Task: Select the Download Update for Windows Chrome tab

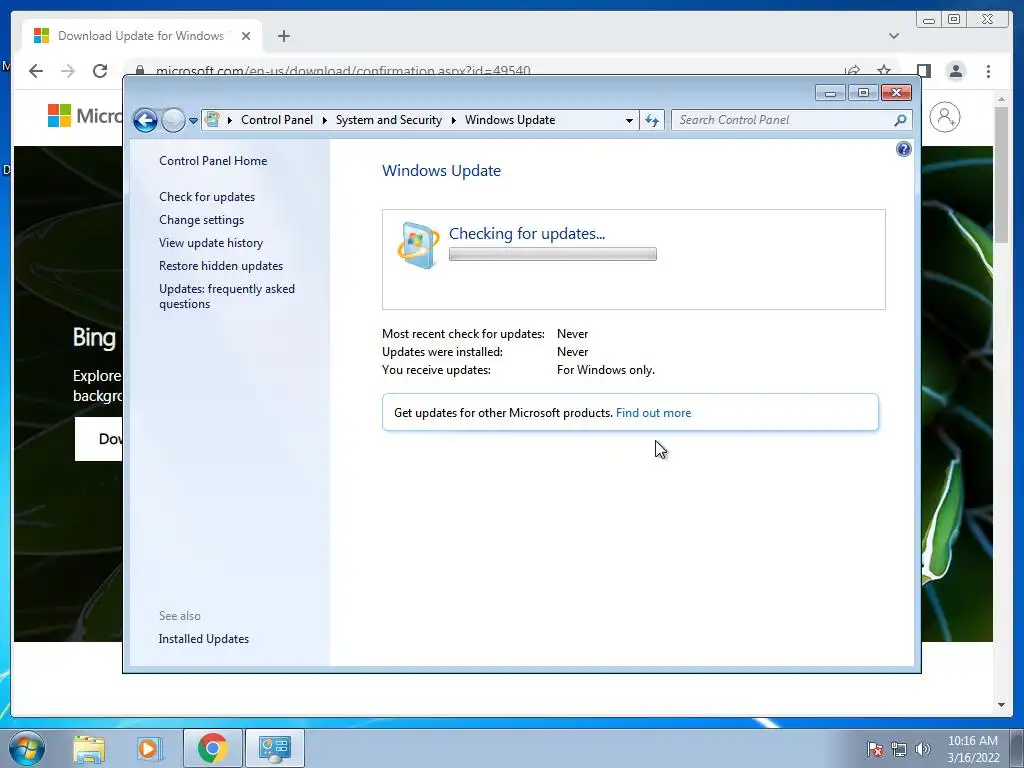Action: pos(141,36)
